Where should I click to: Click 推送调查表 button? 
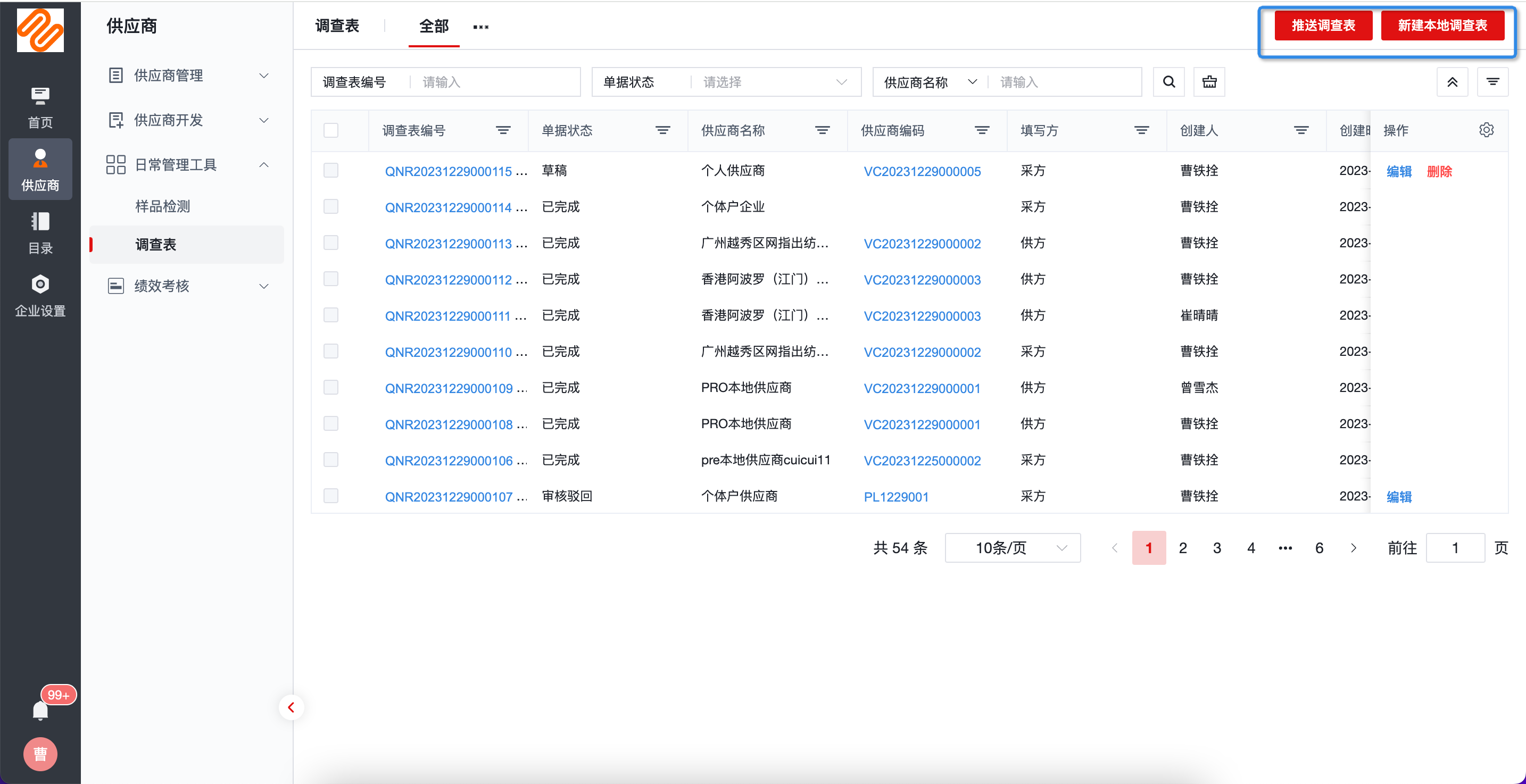point(1323,26)
